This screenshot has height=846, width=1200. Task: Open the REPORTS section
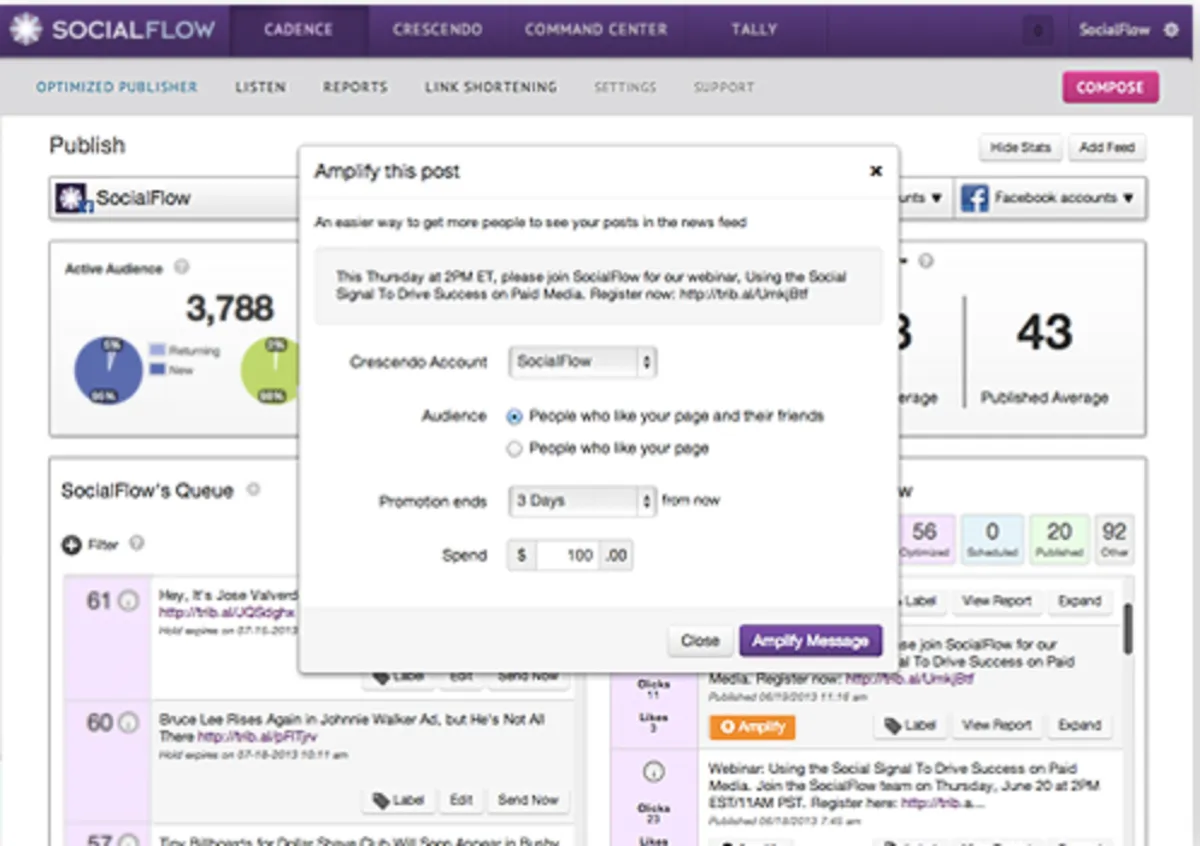pyautogui.click(x=355, y=87)
